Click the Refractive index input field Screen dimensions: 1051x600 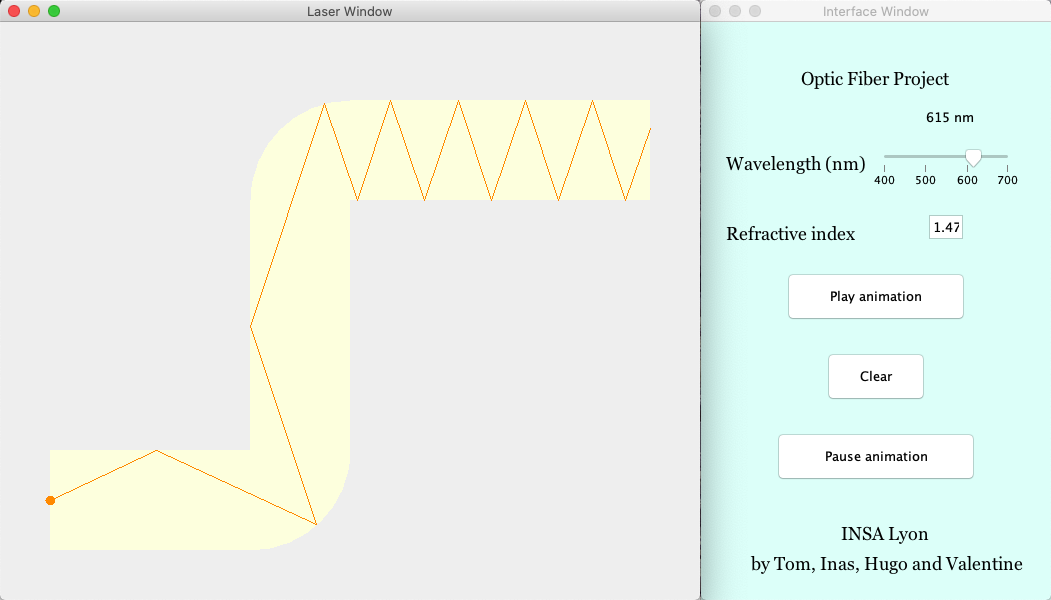point(946,227)
